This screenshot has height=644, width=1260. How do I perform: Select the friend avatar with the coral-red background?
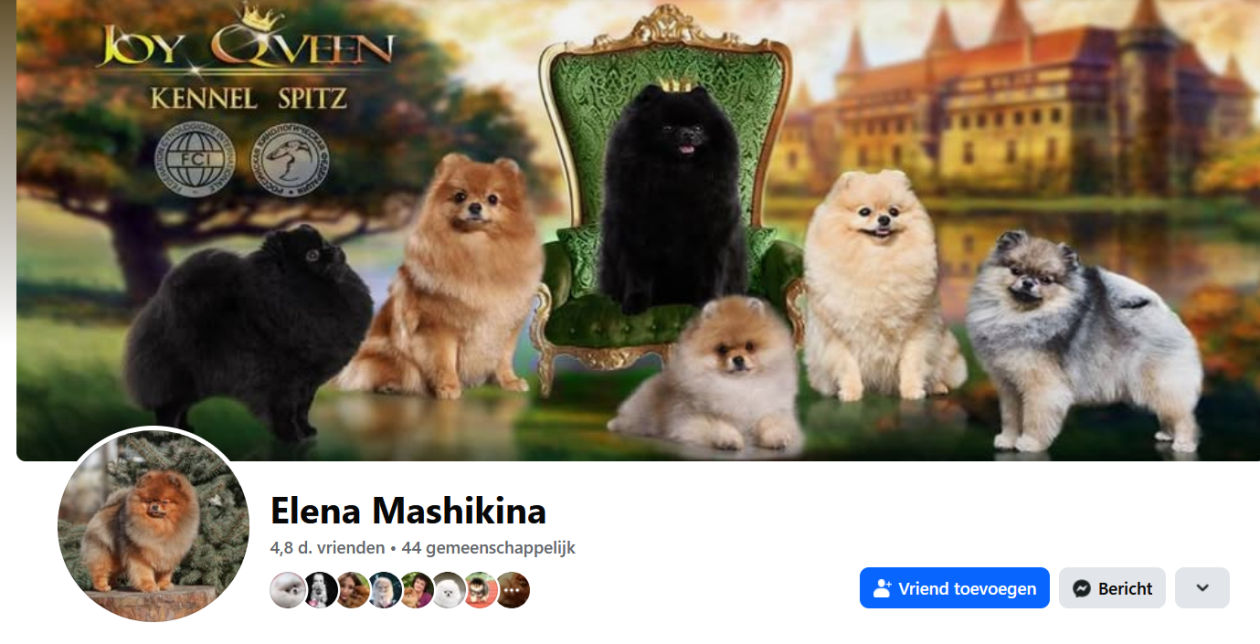coord(480,590)
